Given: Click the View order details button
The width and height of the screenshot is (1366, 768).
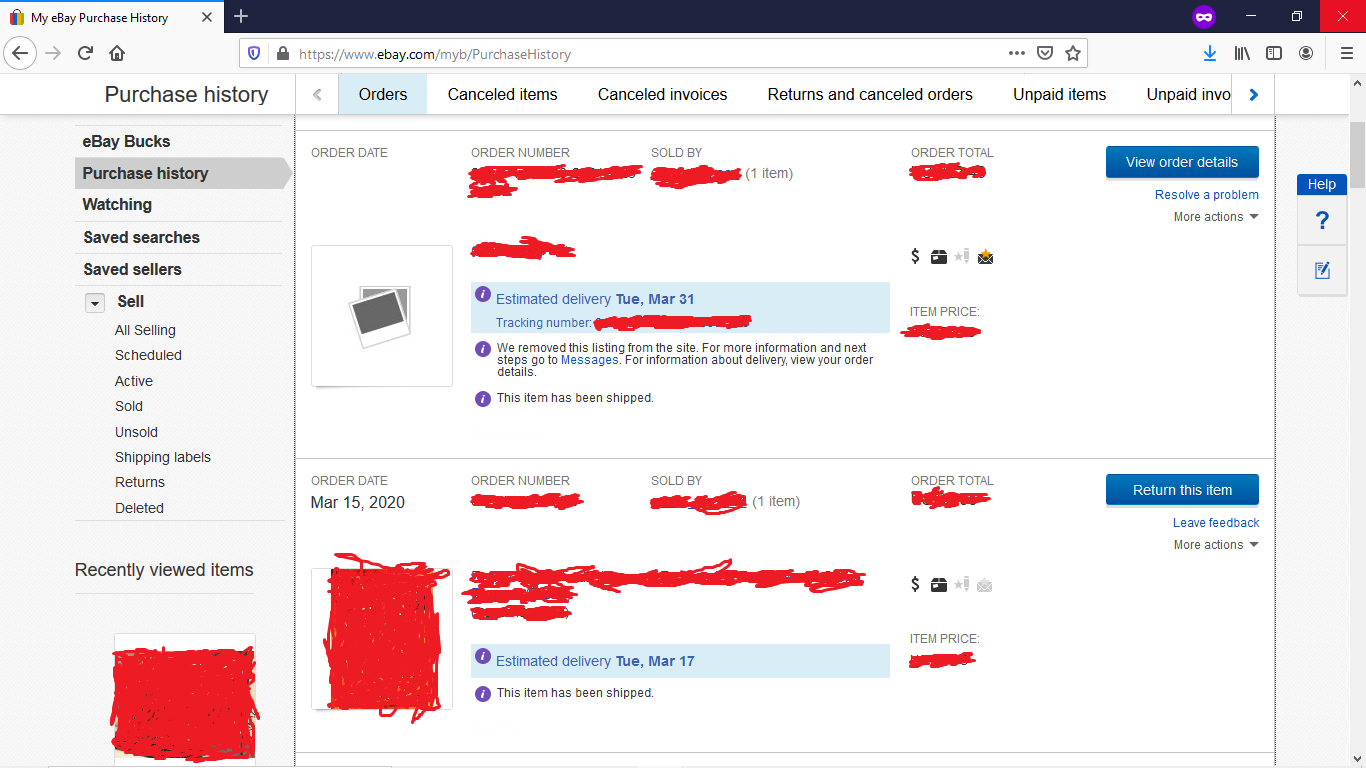Looking at the screenshot, I should (1182, 162).
